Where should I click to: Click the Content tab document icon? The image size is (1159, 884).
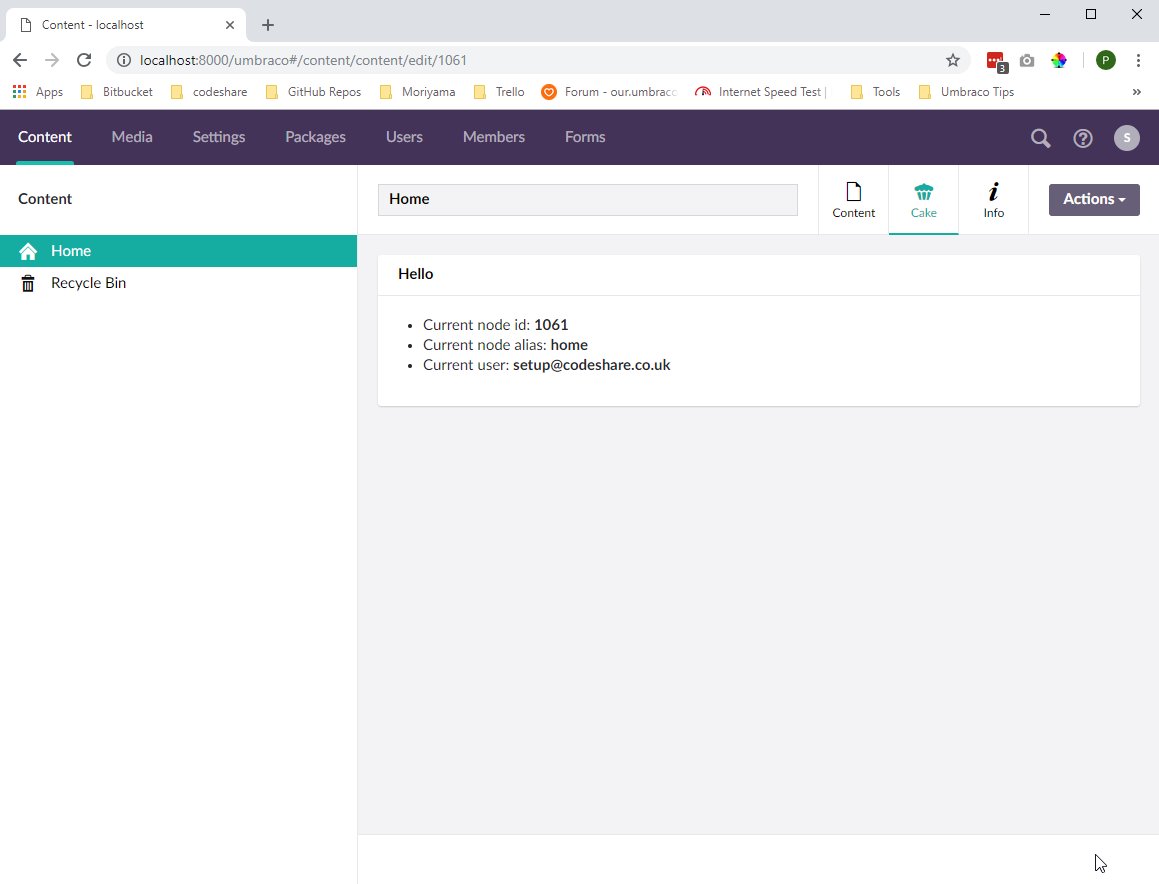[x=853, y=194]
